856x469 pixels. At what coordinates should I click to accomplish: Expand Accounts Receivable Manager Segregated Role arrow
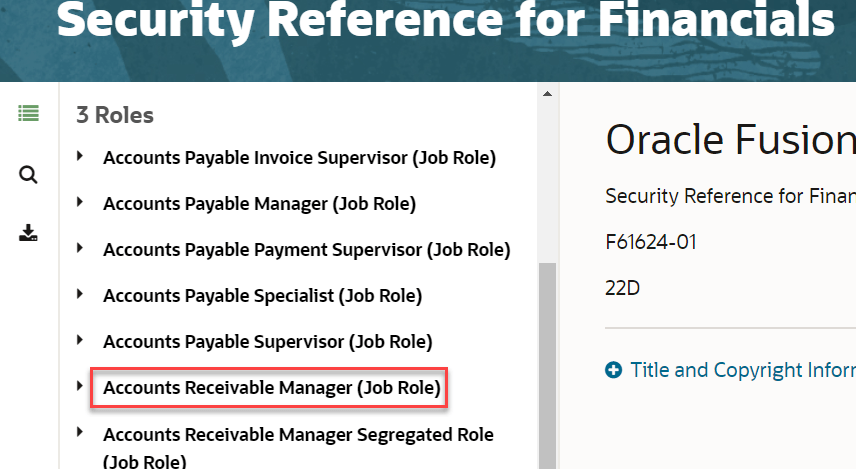(x=80, y=432)
